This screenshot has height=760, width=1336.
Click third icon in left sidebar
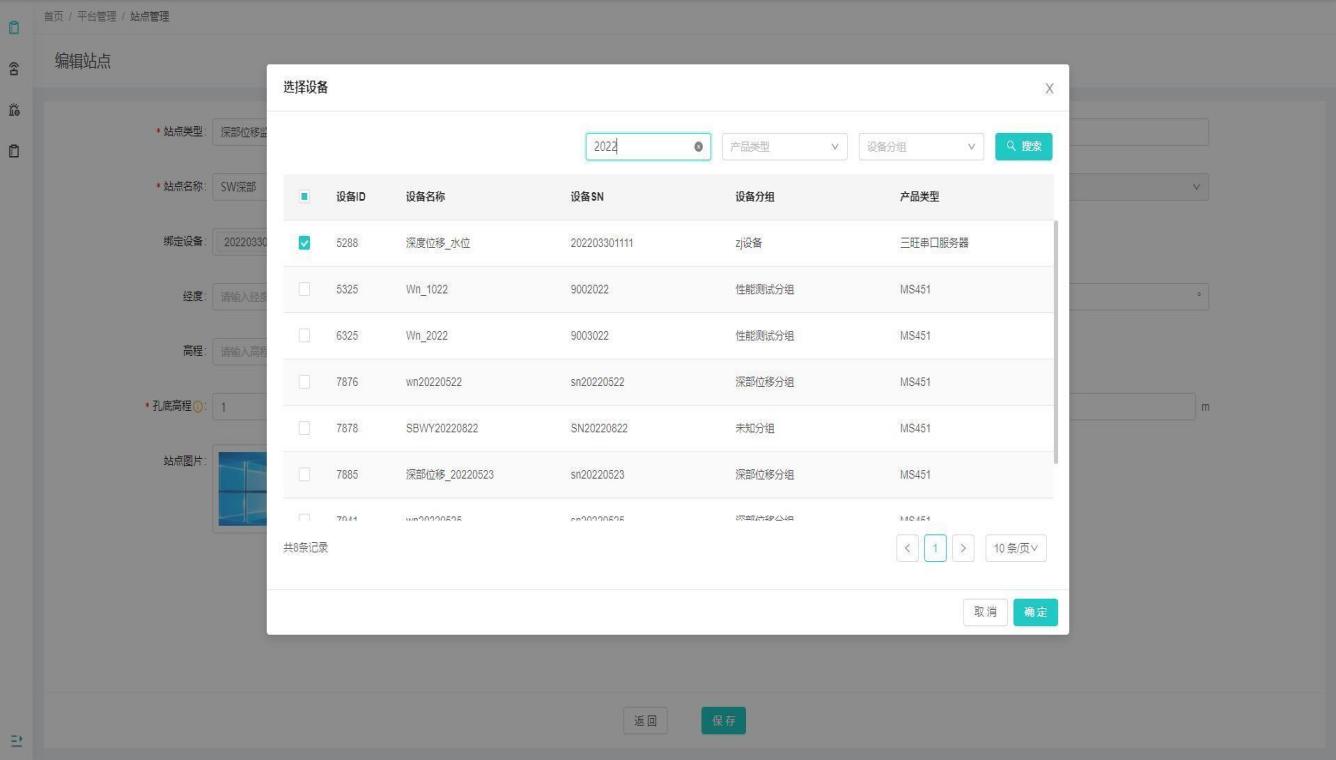(x=15, y=110)
